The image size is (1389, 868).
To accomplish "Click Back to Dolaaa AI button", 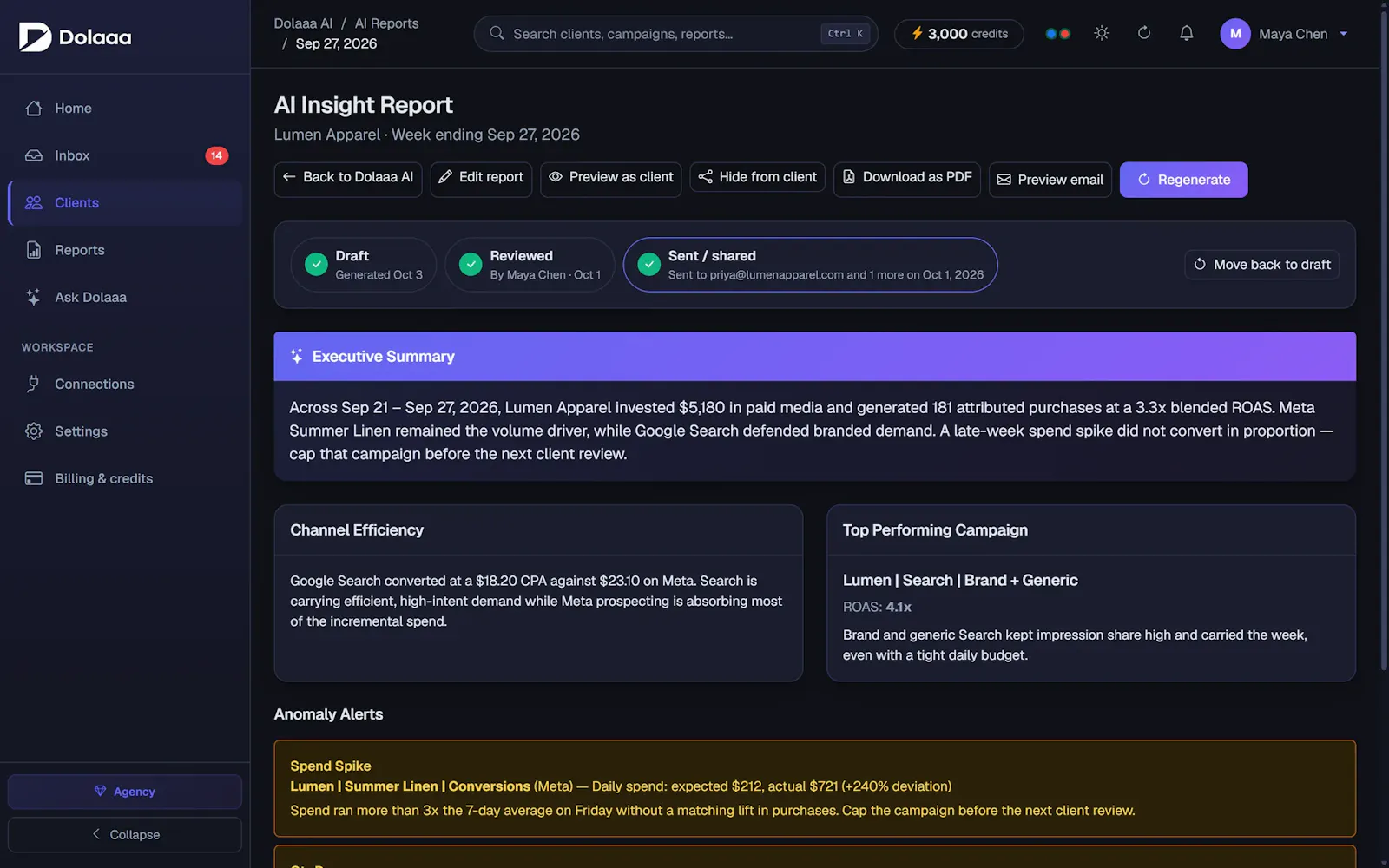I will [x=348, y=179].
